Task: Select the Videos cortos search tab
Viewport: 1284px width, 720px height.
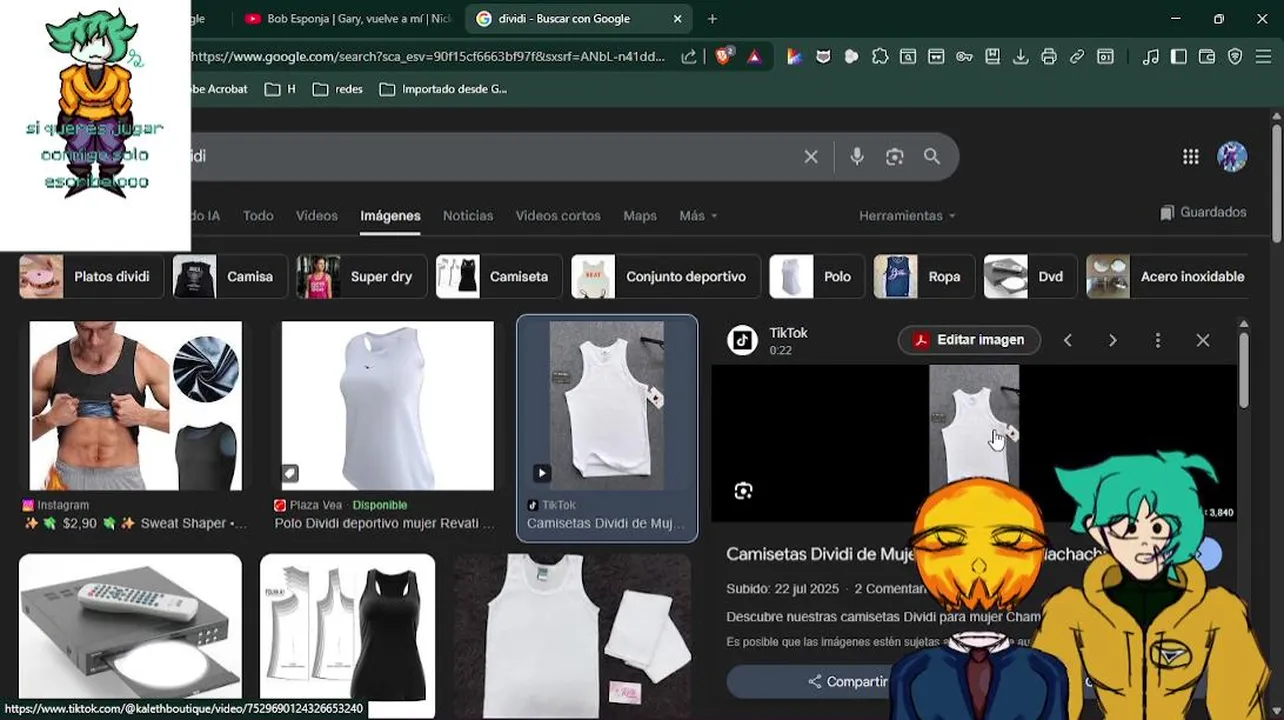Action: click(x=558, y=216)
